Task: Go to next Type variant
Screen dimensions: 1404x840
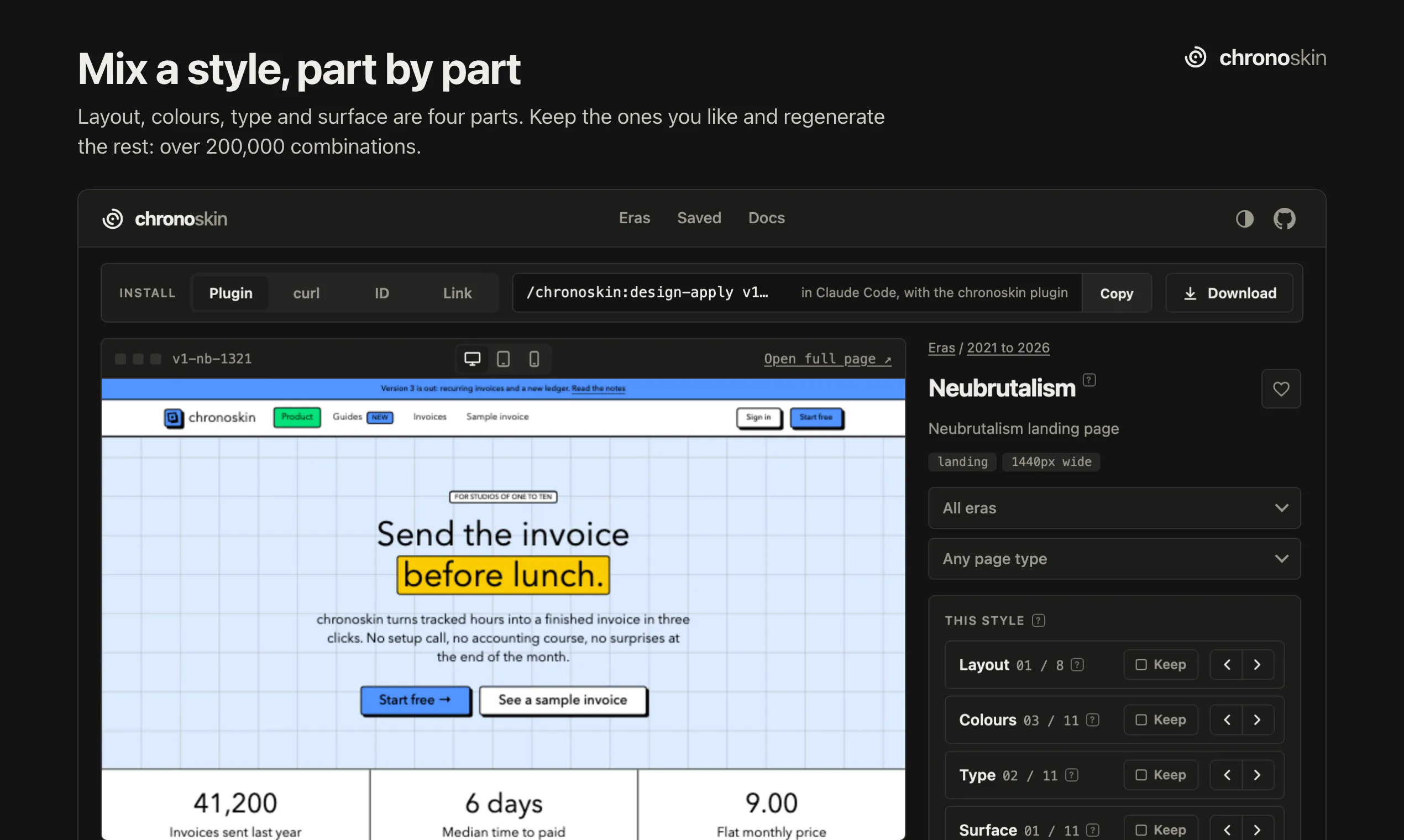Action: click(1258, 775)
